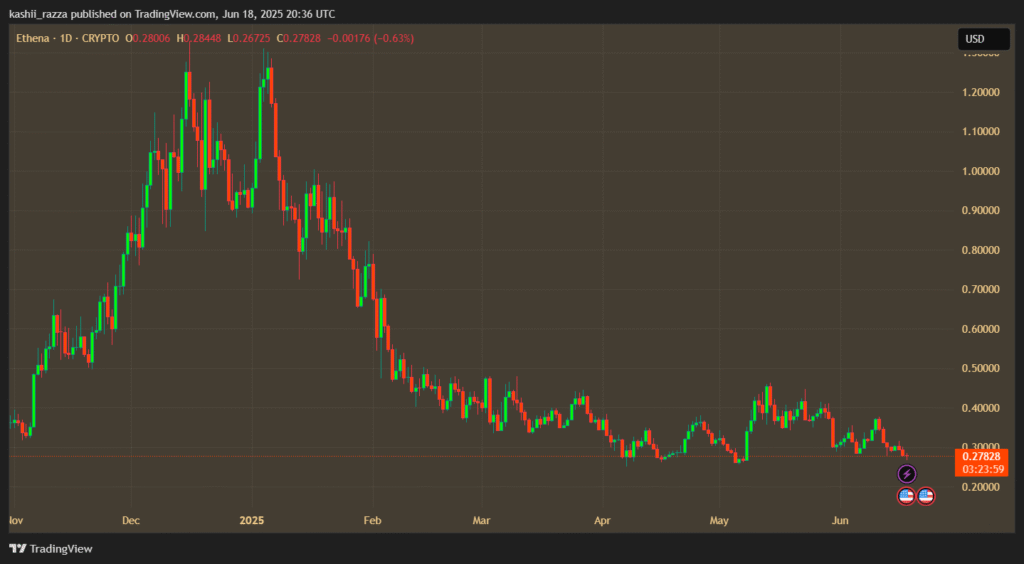Image resolution: width=1024 pixels, height=564 pixels.
Task: Click the change value −0.00176 (−0.63%)
Action: (x=371, y=39)
